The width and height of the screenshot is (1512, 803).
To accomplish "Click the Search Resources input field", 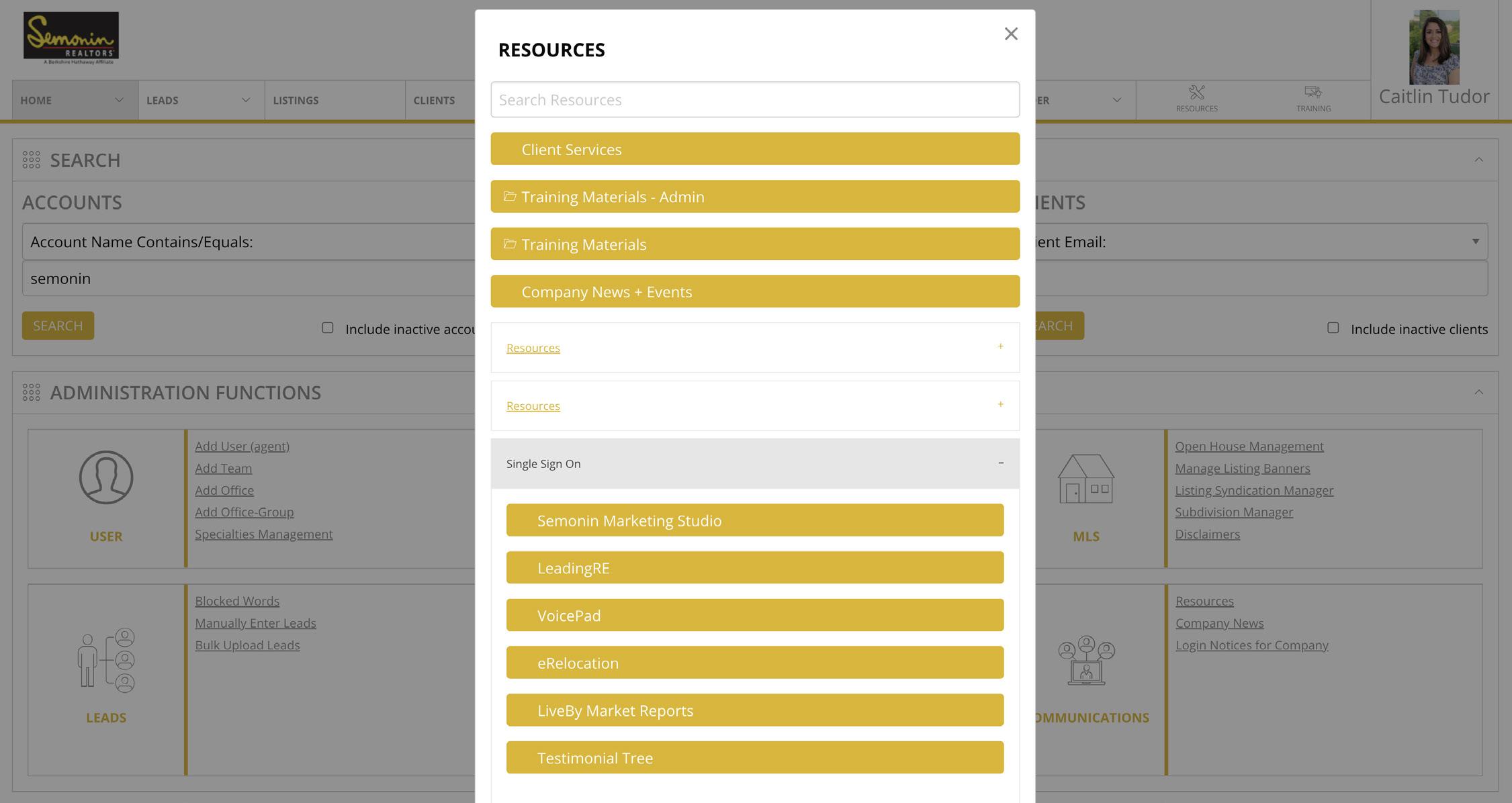I will [754, 100].
